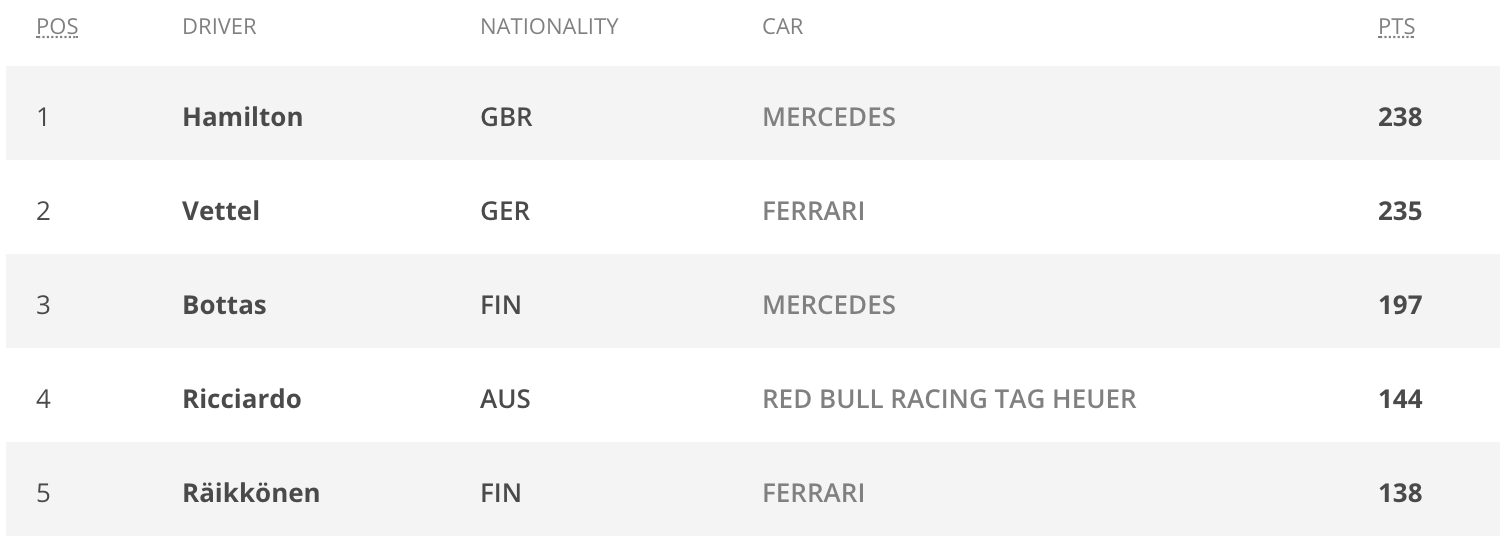Click the DRIVER column header
Viewport: 1510px width, 540px height.
[x=219, y=27]
